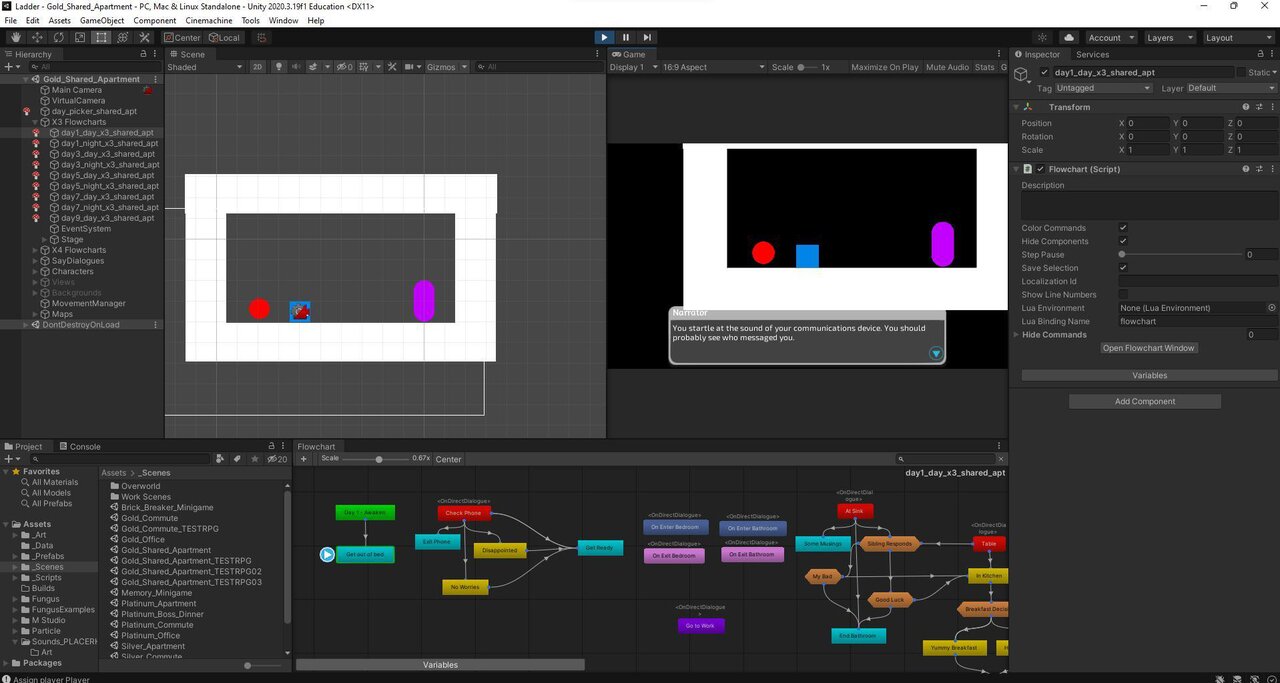Collapse the X3 Flowcharts tree node
The image size is (1280, 683).
[x=35, y=122]
